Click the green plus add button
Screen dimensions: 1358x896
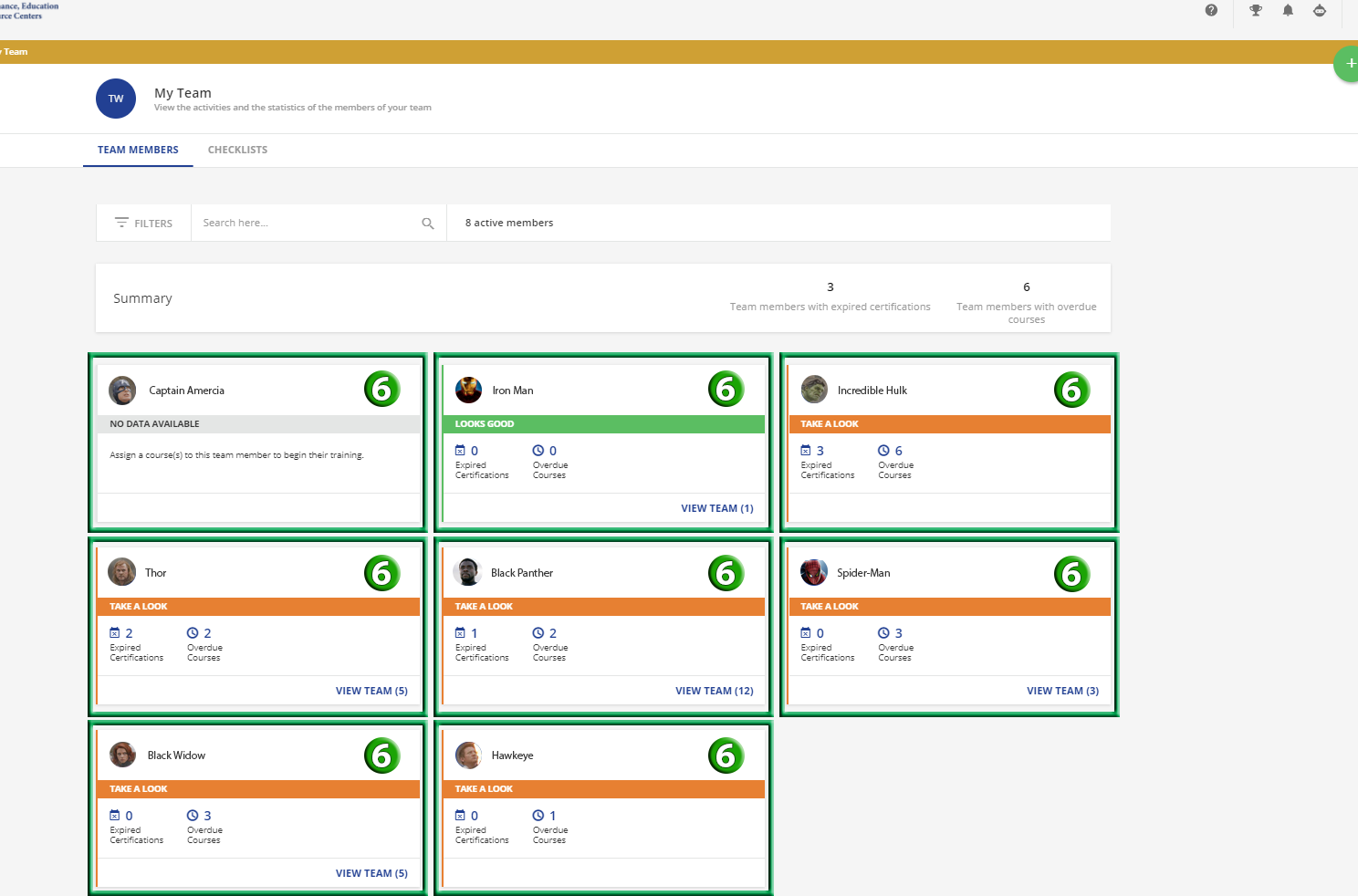click(1349, 64)
